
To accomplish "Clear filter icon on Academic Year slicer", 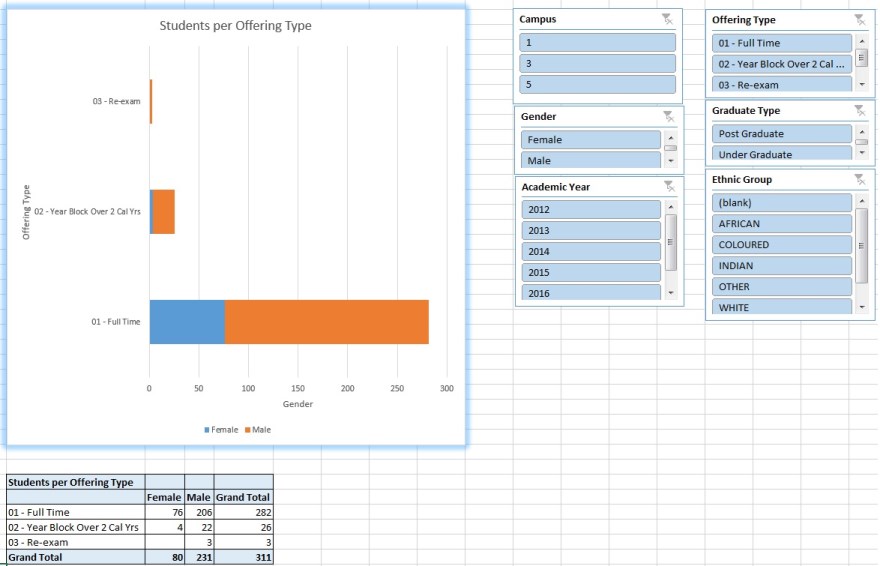I will [669, 186].
